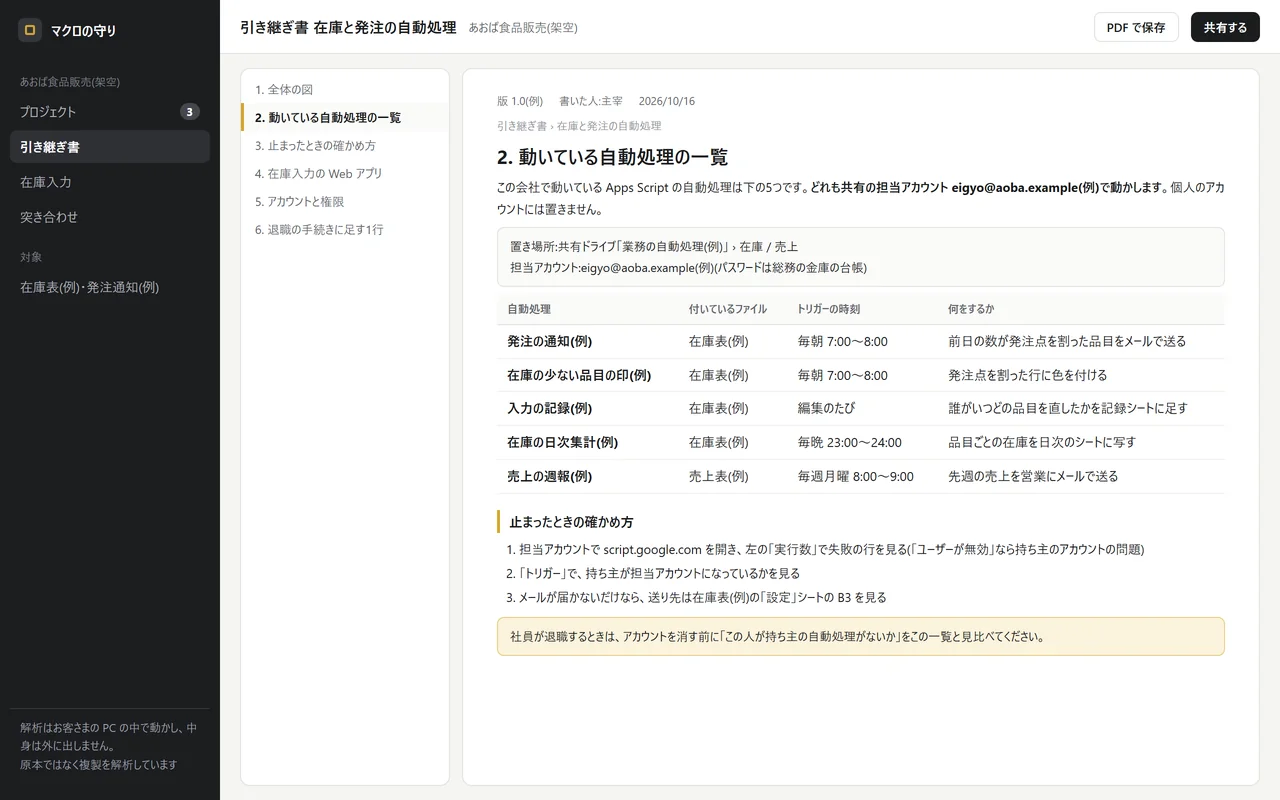The width and height of the screenshot is (1280, 800).
Task: Go to section 5. アカウントと権限
Action: [x=345, y=202]
